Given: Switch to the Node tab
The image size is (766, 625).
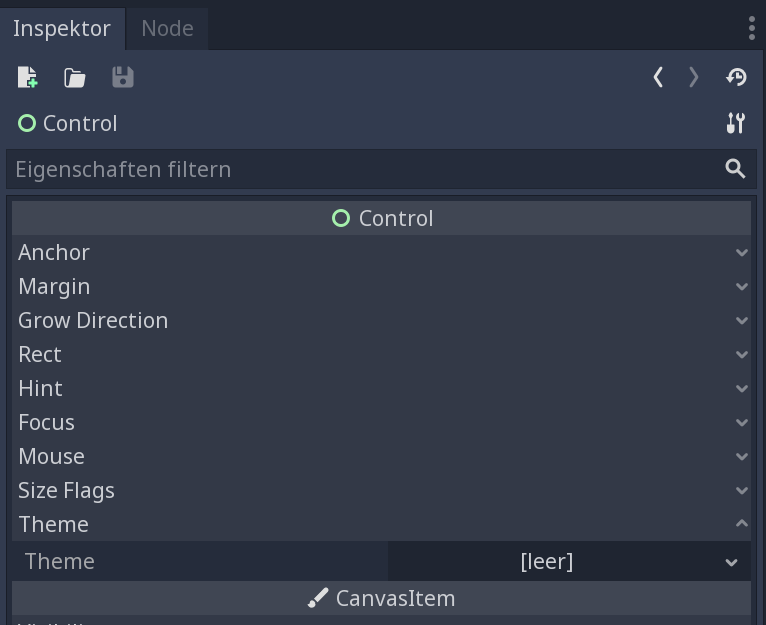Looking at the screenshot, I should (167, 28).
